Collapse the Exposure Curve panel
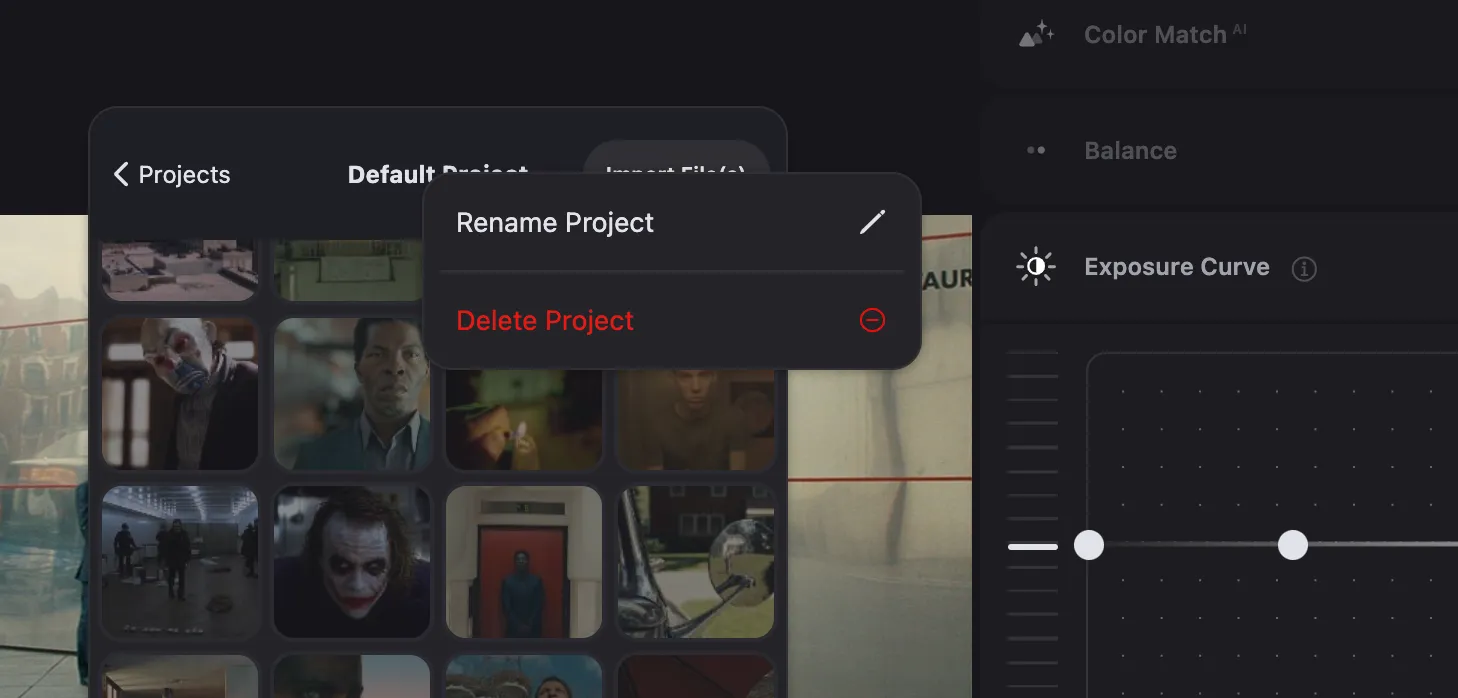Screen dimensions: 1458x698 pyautogui.click(x=1218, y=267)
